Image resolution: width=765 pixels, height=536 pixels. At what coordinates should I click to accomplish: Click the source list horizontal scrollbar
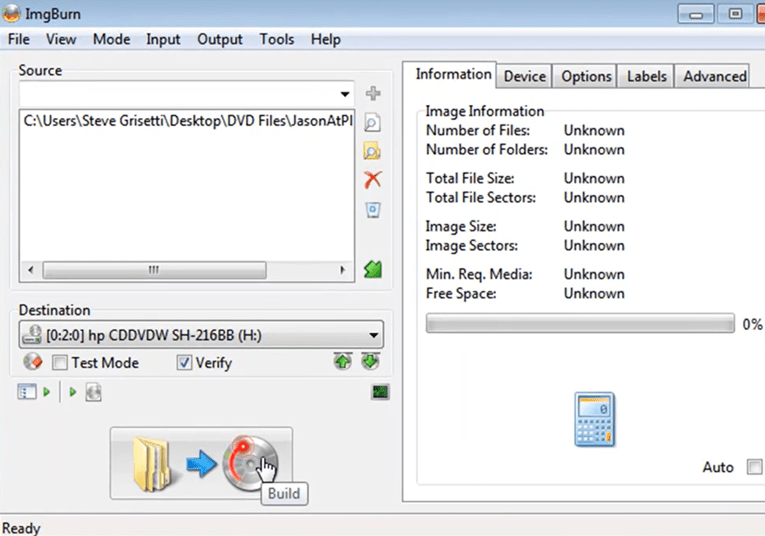point(155,270)
